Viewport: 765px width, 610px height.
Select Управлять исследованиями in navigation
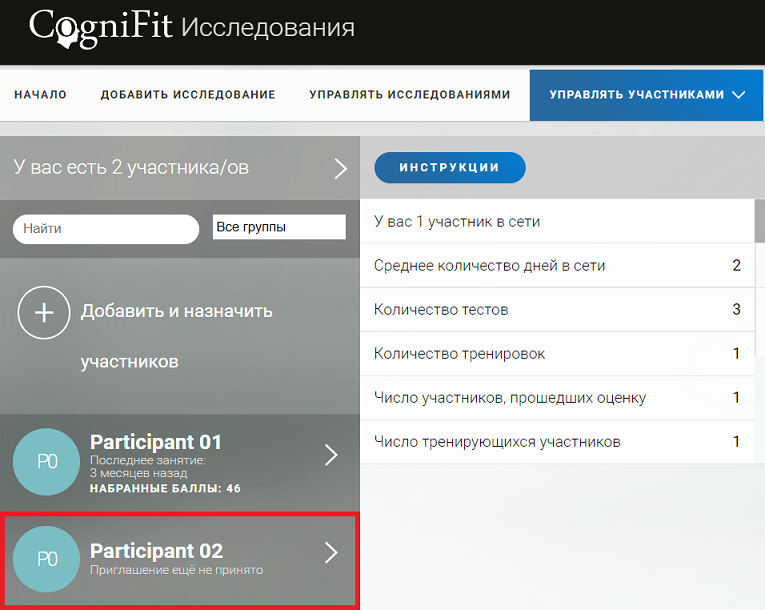coord(410,95)
